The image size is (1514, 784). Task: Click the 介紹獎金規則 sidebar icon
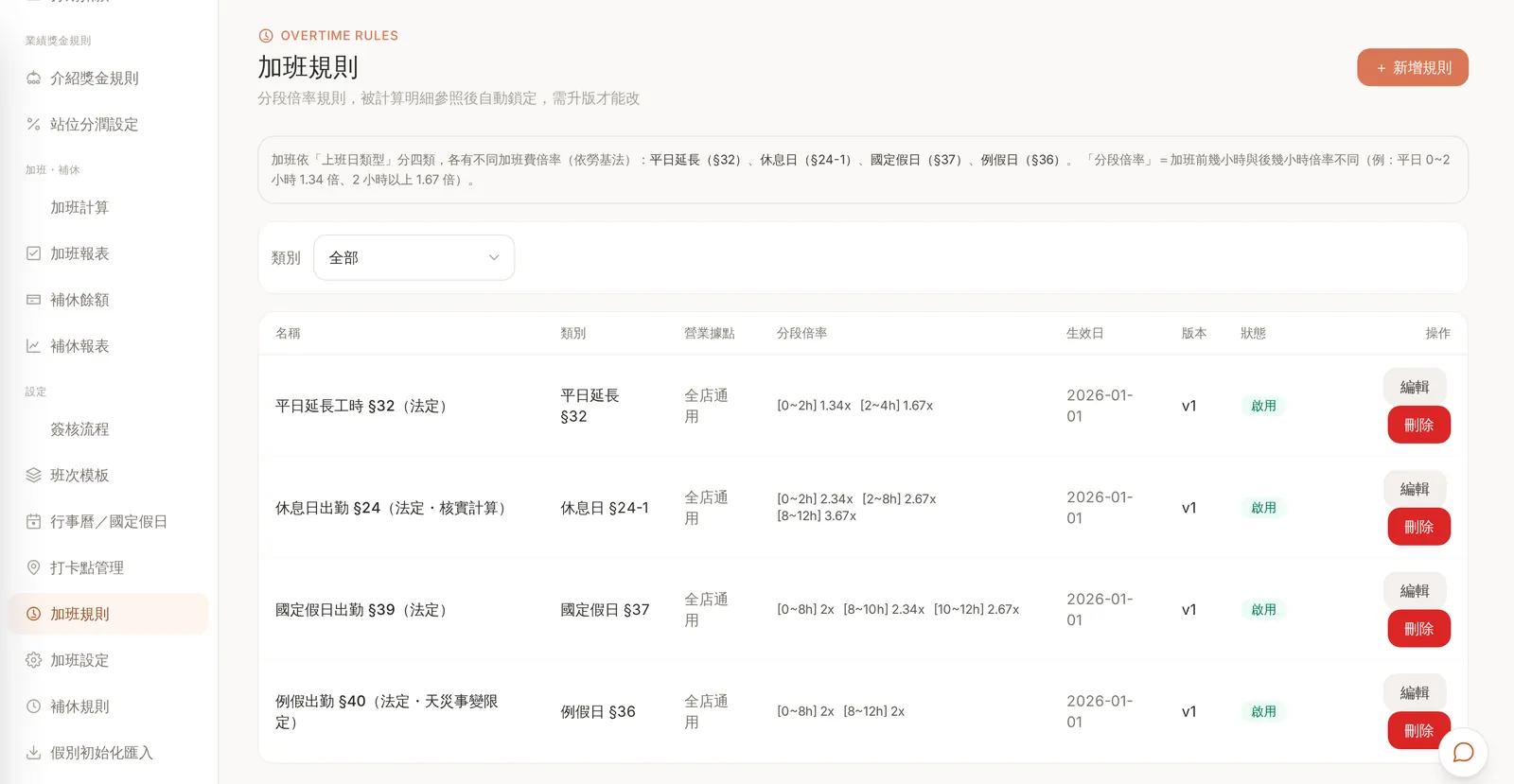pos(33,78)
